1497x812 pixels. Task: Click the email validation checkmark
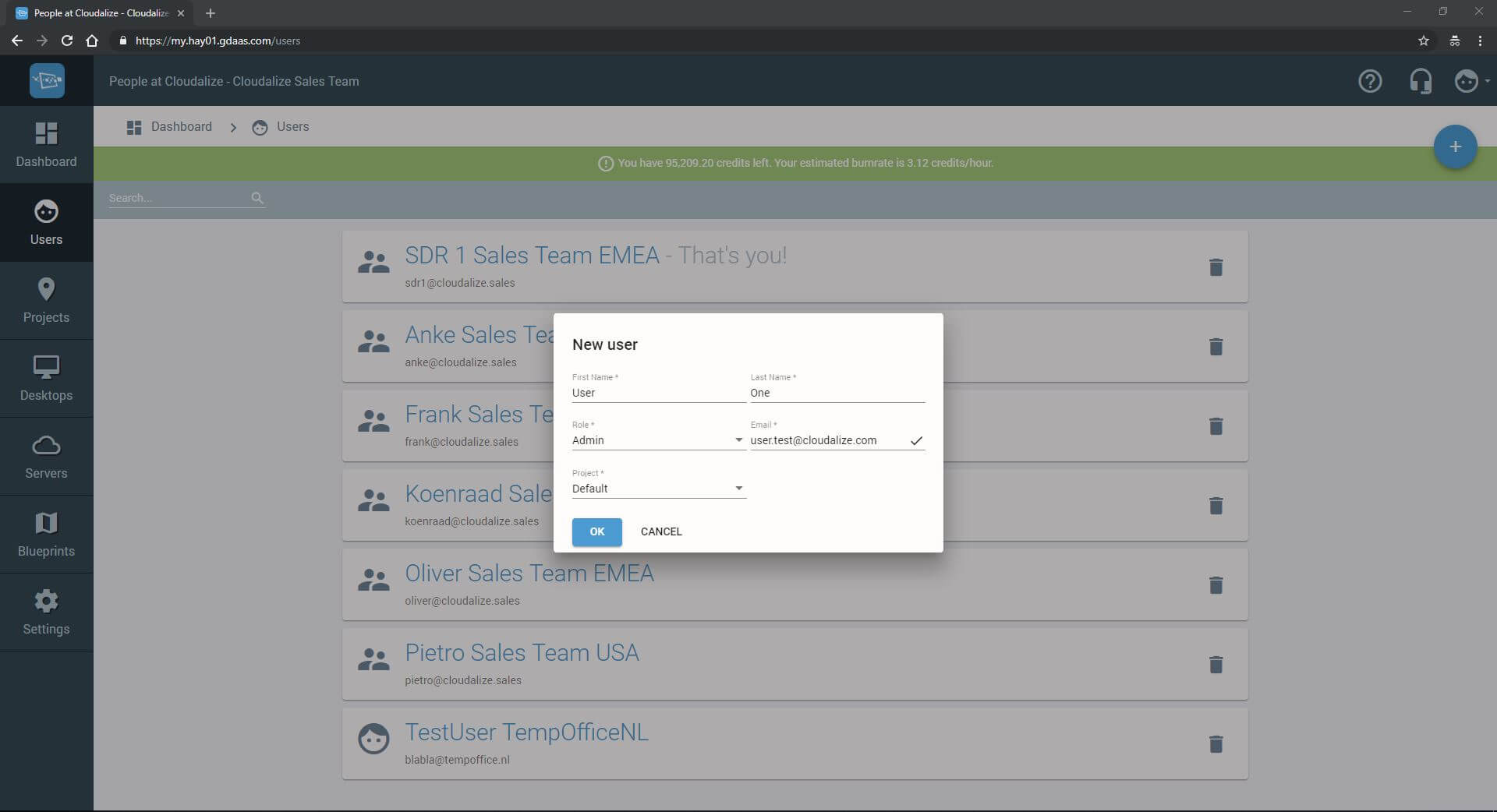(x=917, y=441)
